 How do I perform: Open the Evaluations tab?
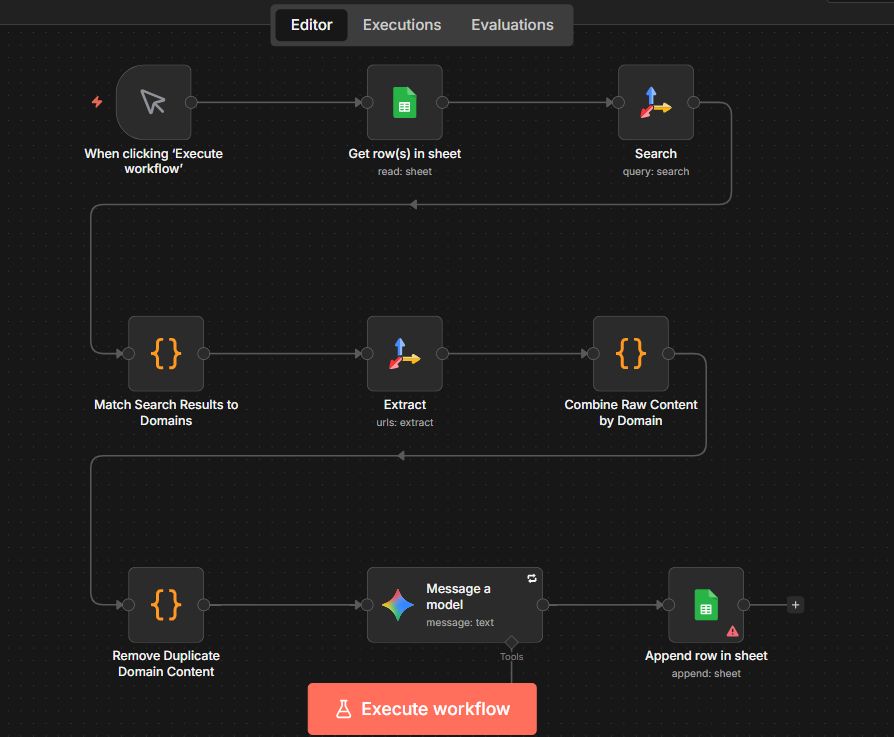pyautogui.click(x=513, y=24)
